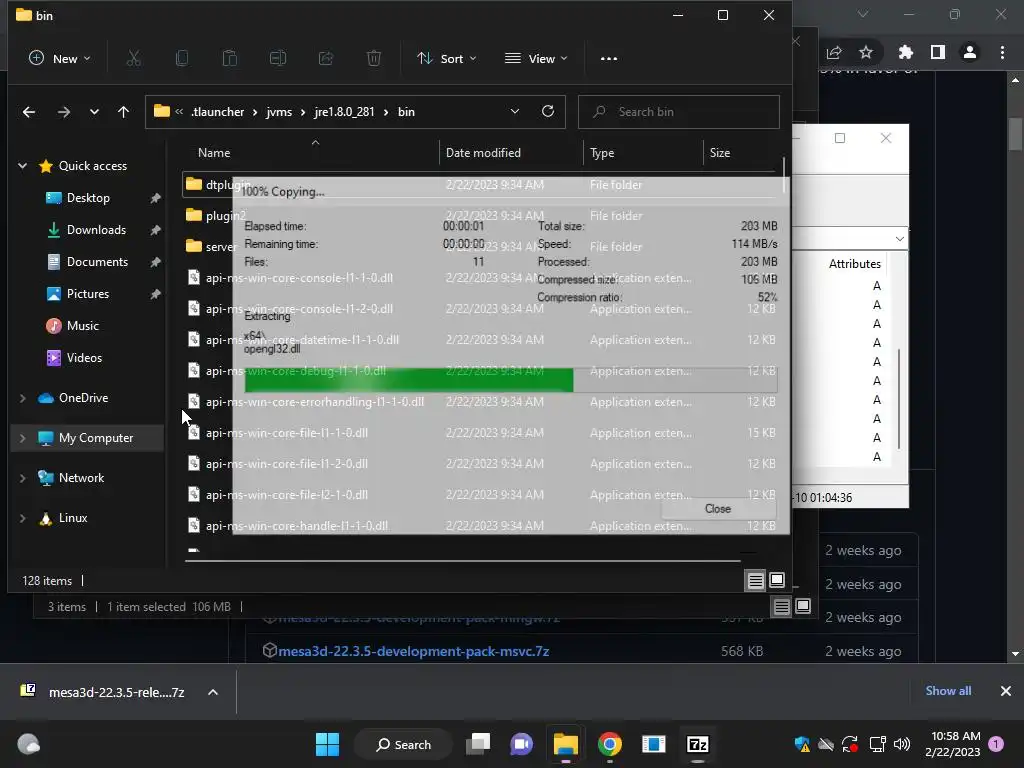The image size is (1024, 768).
Task: Open the recent locations chevron
Action: point(95,112)
